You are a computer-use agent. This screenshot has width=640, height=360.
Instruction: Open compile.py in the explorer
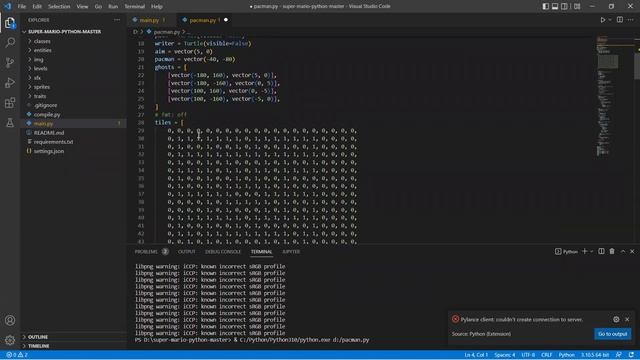pyautogui.click(x=74, y=114)
